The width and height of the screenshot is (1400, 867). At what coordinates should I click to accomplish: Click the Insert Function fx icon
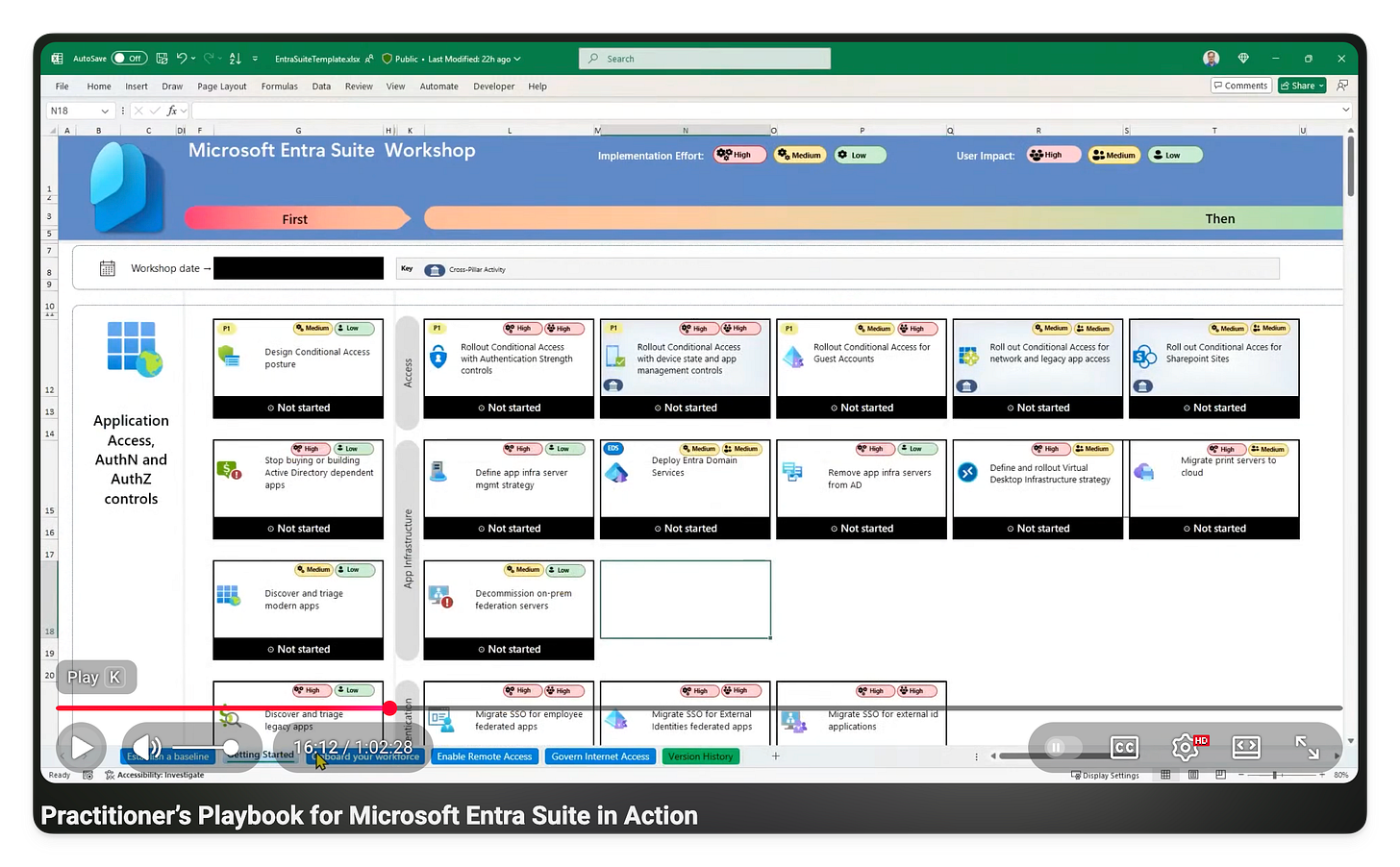pyautogui.click(x=172, y=111)
